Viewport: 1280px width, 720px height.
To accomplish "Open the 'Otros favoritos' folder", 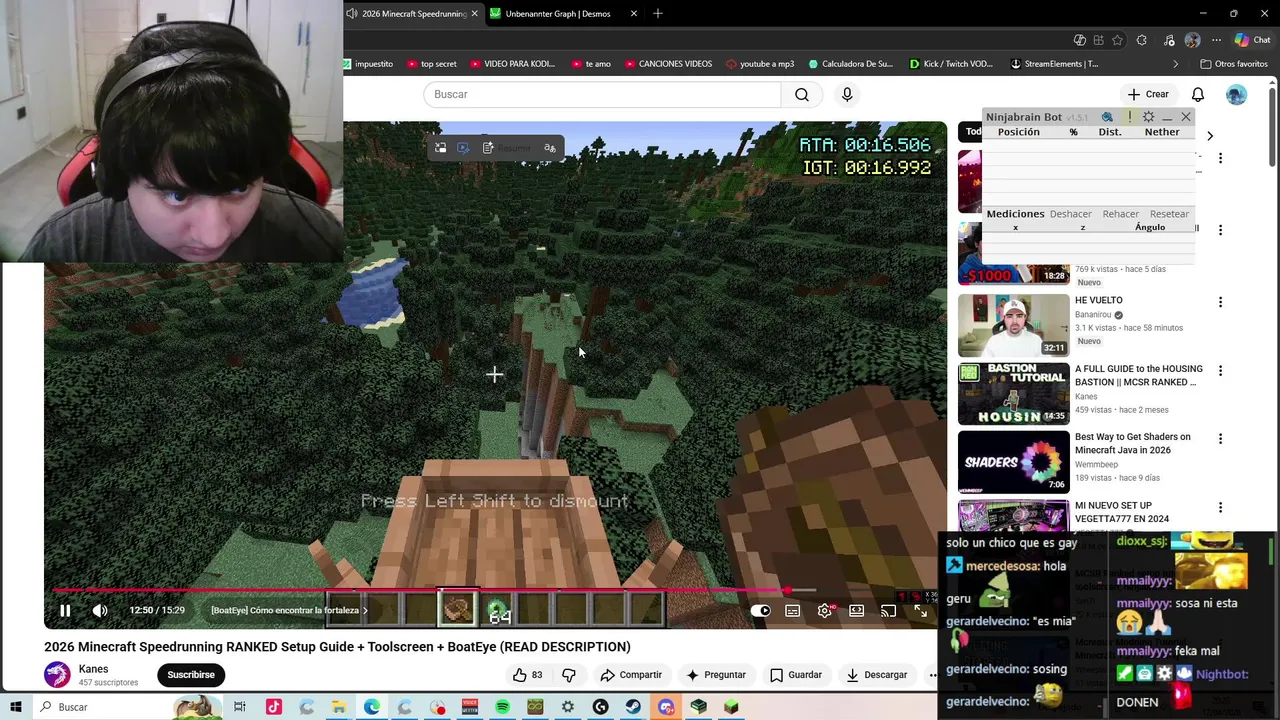I will click(1233, 64).
